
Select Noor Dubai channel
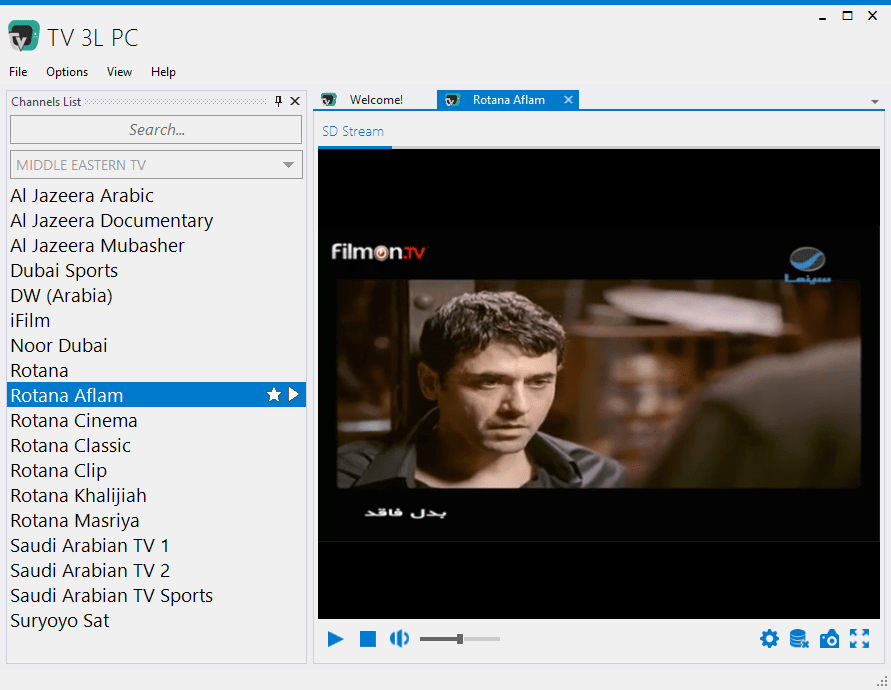[156, 346]
